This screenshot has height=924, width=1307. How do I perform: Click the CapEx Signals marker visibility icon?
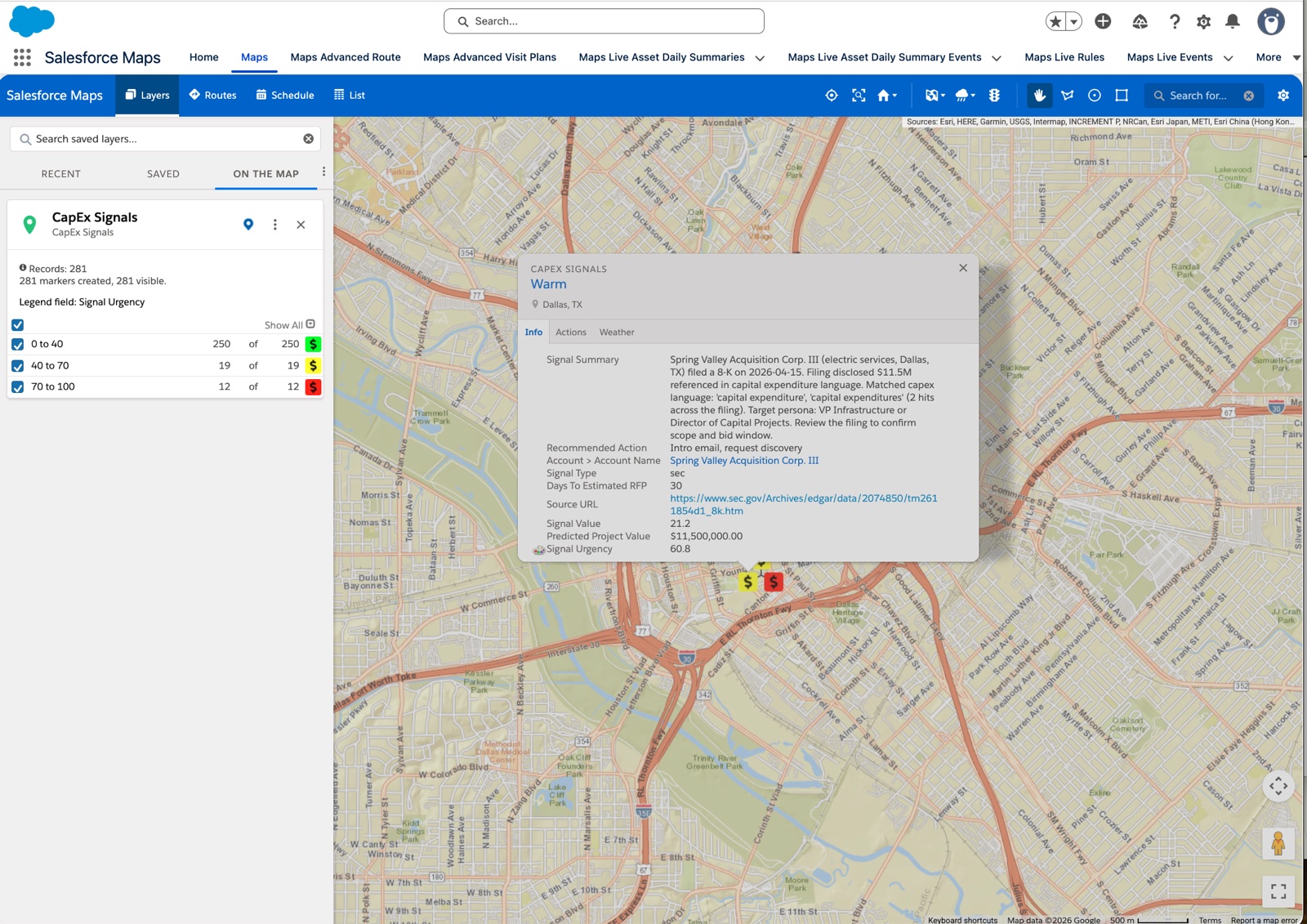(x=248, y=225)
